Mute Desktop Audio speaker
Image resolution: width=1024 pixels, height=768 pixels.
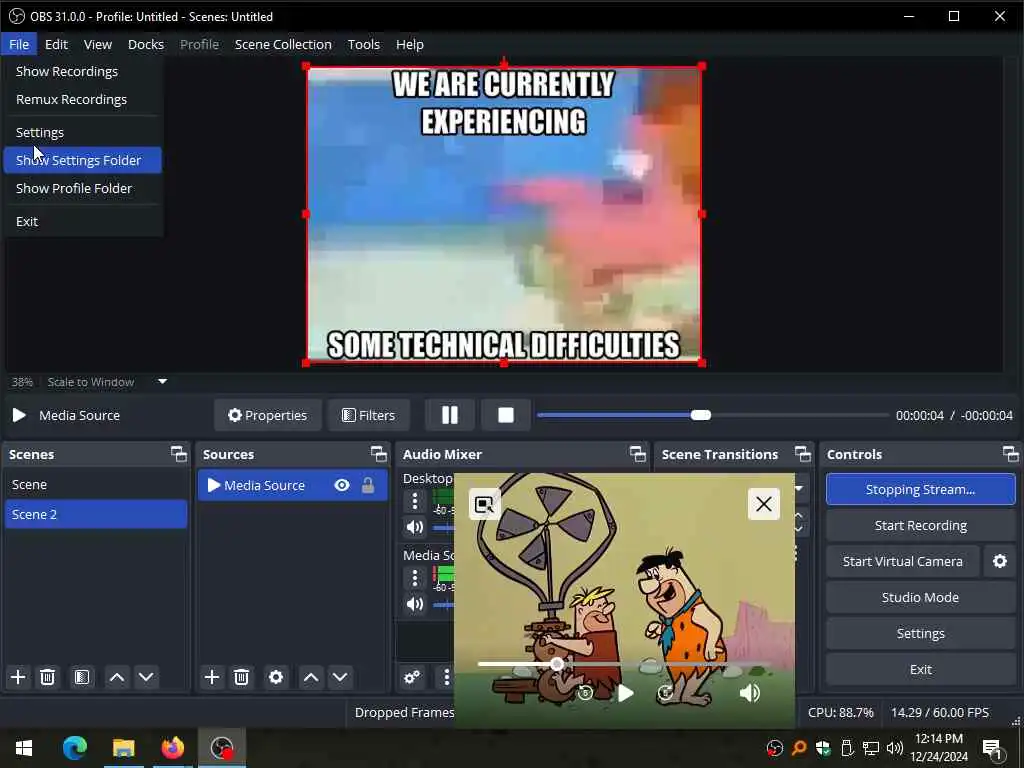pos(415,527)
